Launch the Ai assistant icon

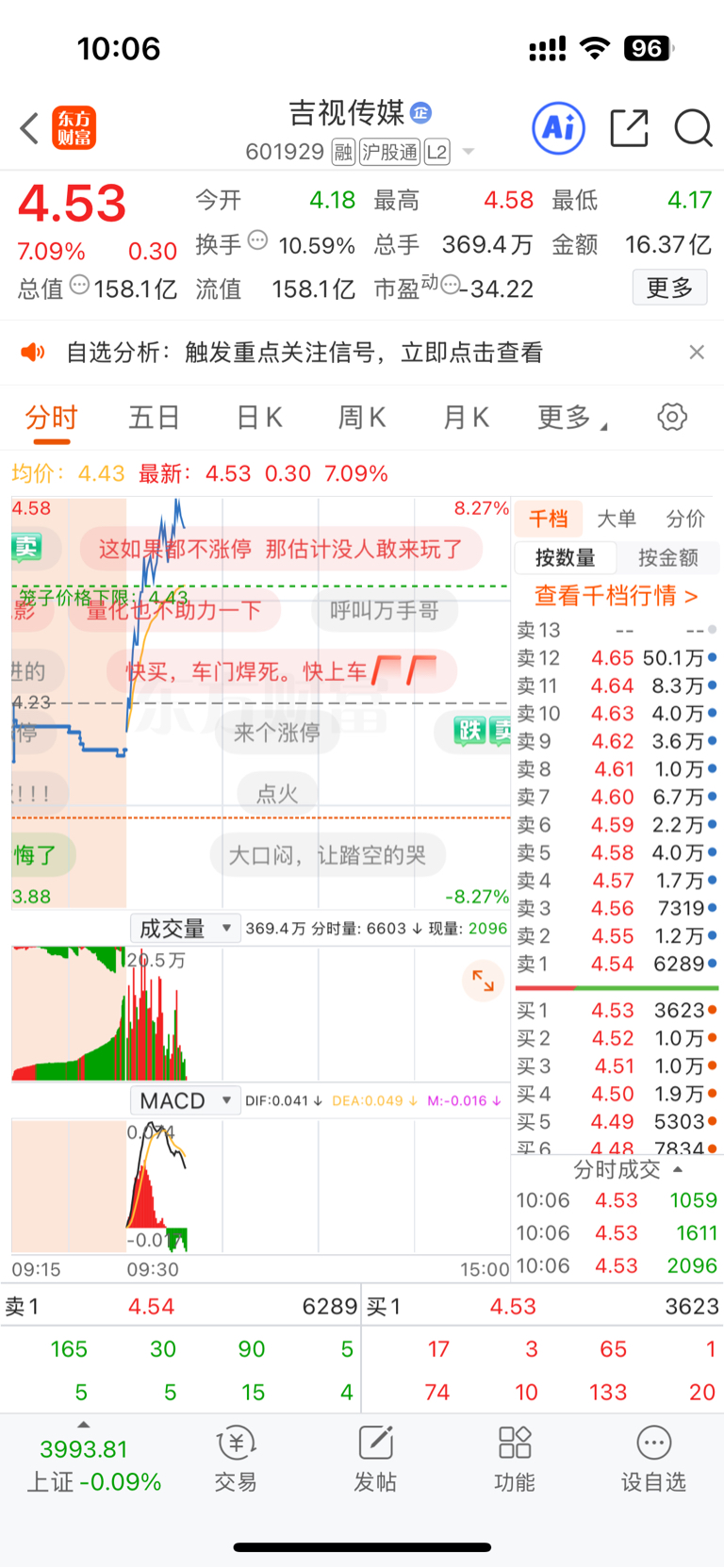tap(559, 127)
